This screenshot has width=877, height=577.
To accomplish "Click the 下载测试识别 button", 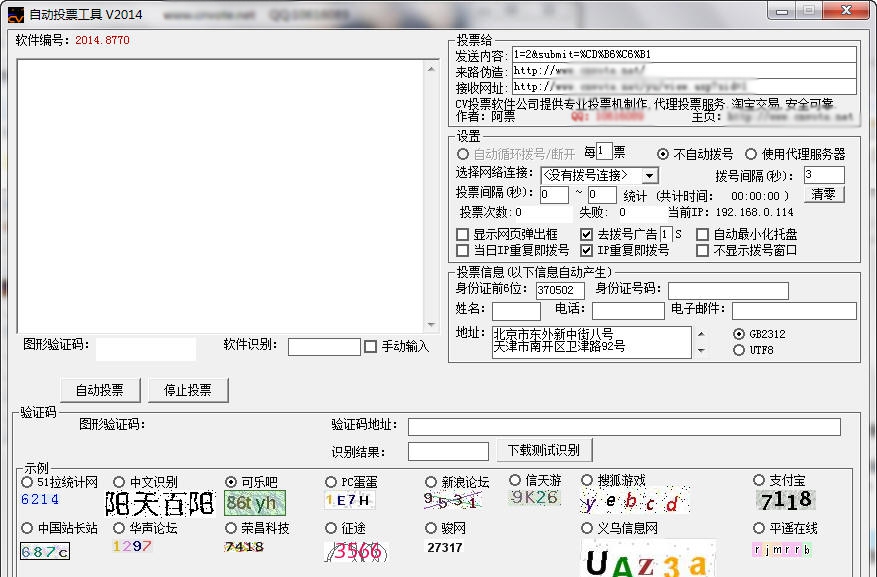I will [543, 450].
